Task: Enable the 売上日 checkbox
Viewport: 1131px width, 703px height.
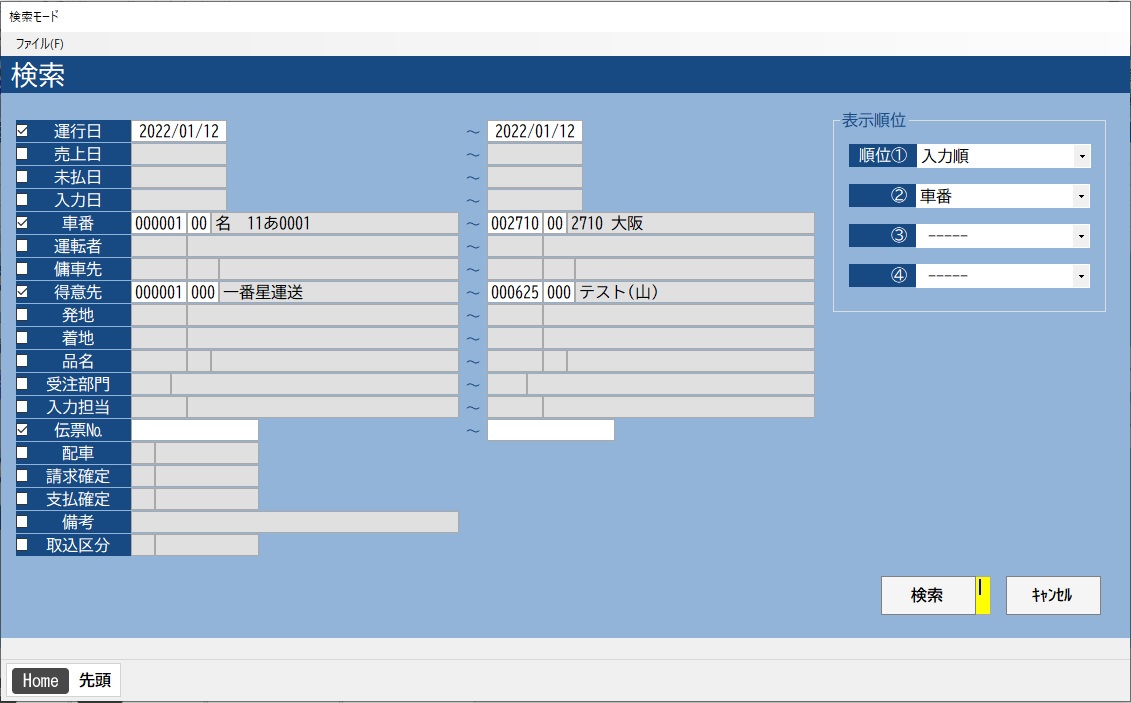Action: coord(22,154)
